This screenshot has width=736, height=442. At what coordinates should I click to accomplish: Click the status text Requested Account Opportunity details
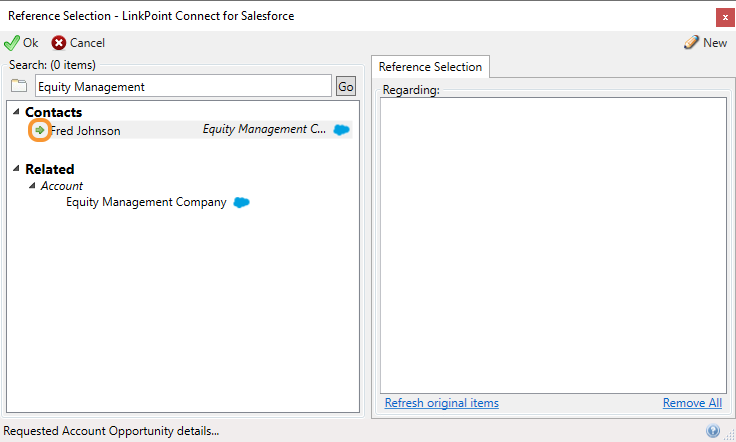[111, 431]
